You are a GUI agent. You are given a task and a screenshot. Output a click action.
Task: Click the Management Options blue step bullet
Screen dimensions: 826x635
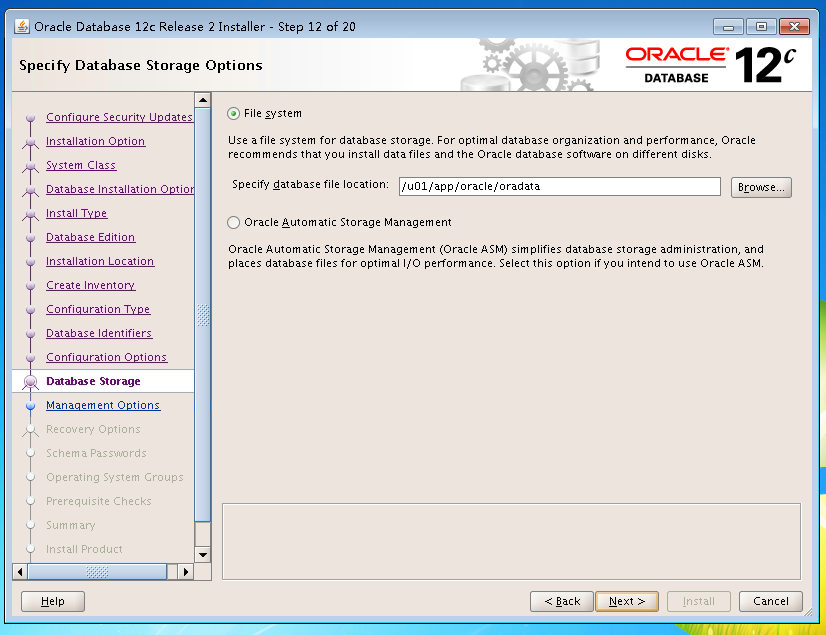[x=31, y=406]
